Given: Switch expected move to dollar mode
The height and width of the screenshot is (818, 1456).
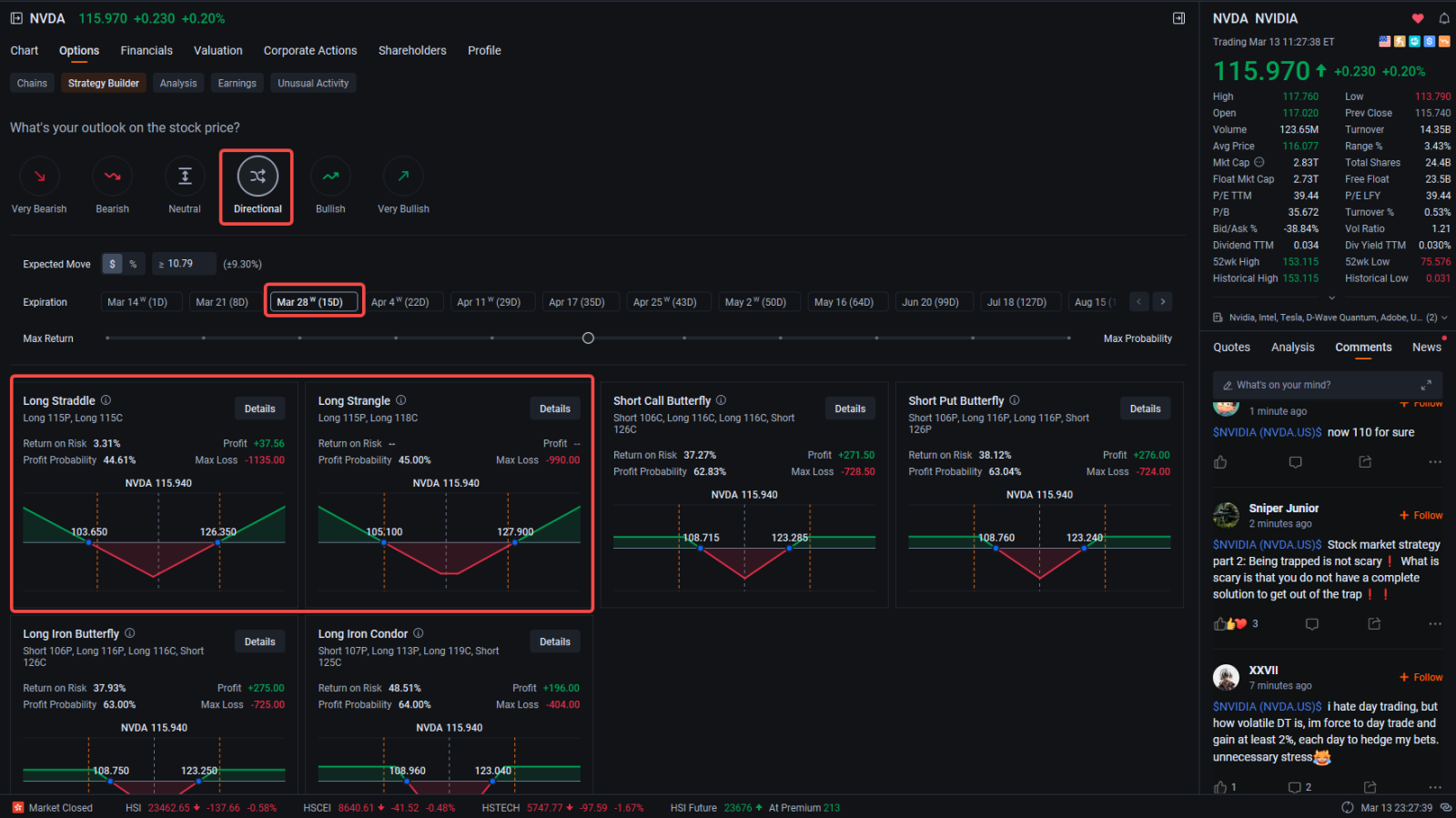Looking at the screenshot, I should click(112, 264).
